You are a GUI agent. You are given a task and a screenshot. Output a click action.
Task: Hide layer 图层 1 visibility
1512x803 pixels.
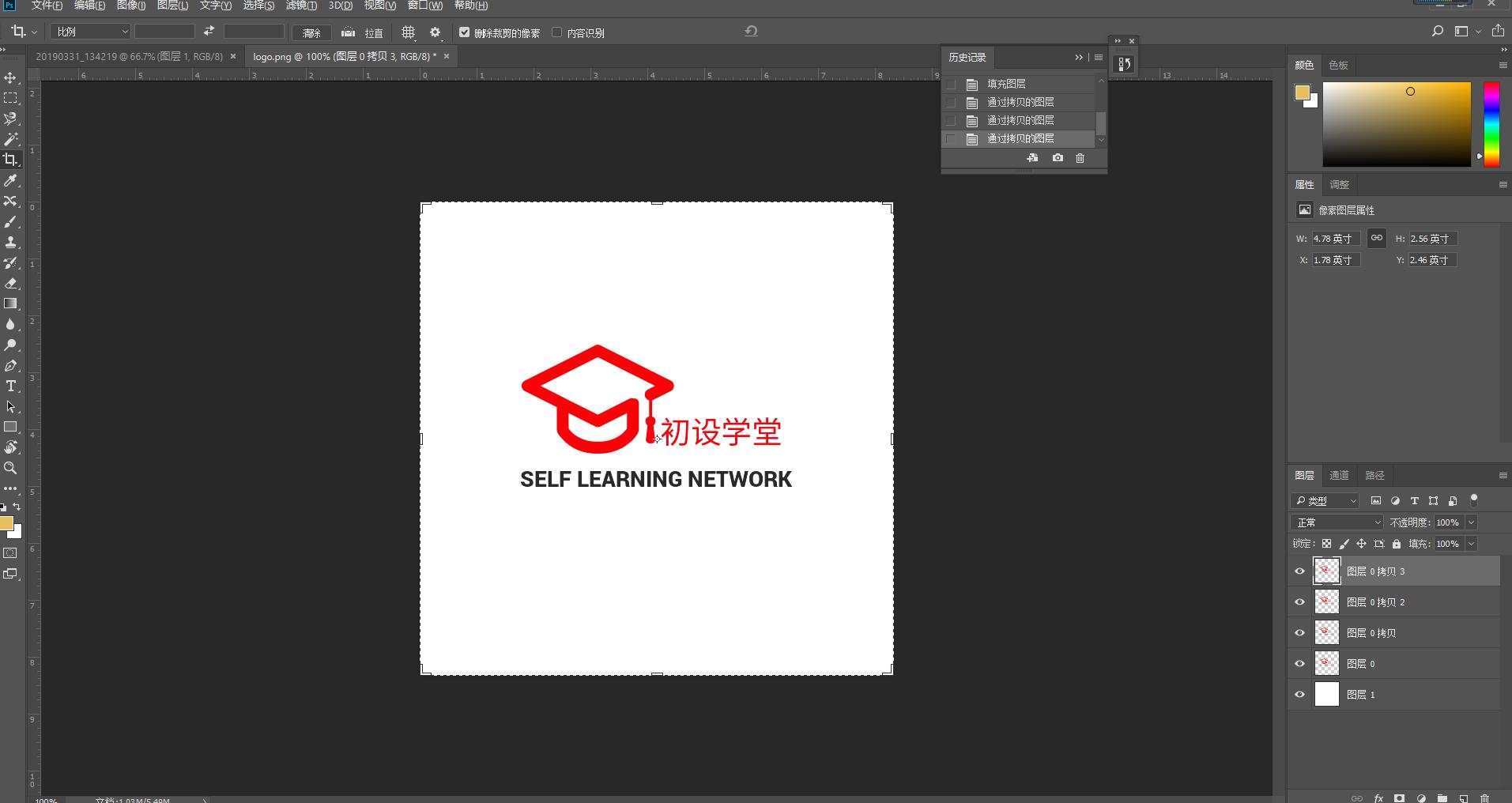coord(1299,694)
